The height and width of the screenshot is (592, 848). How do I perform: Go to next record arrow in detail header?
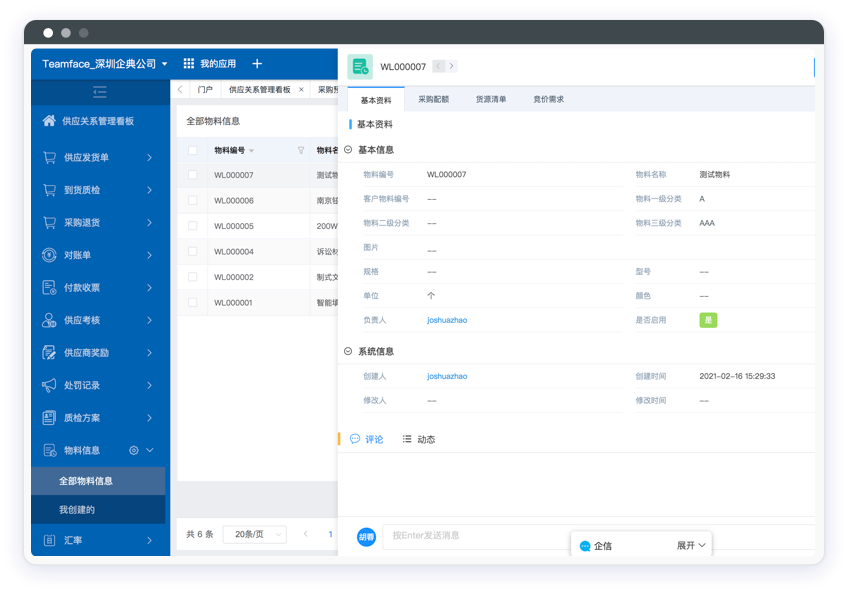click(452, 66)
